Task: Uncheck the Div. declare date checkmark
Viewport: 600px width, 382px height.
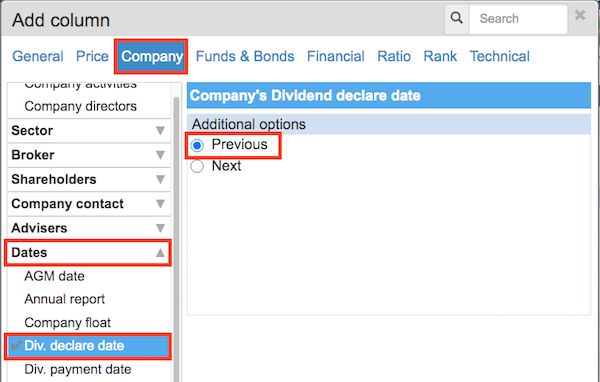Action: click(x=16, y=346)
